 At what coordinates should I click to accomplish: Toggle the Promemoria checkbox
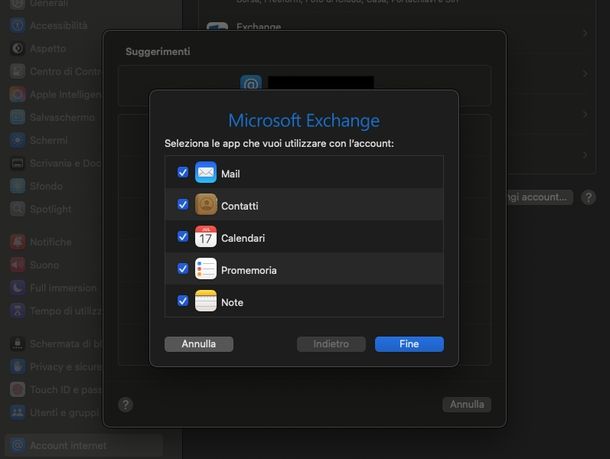click(x=183, y=269)
